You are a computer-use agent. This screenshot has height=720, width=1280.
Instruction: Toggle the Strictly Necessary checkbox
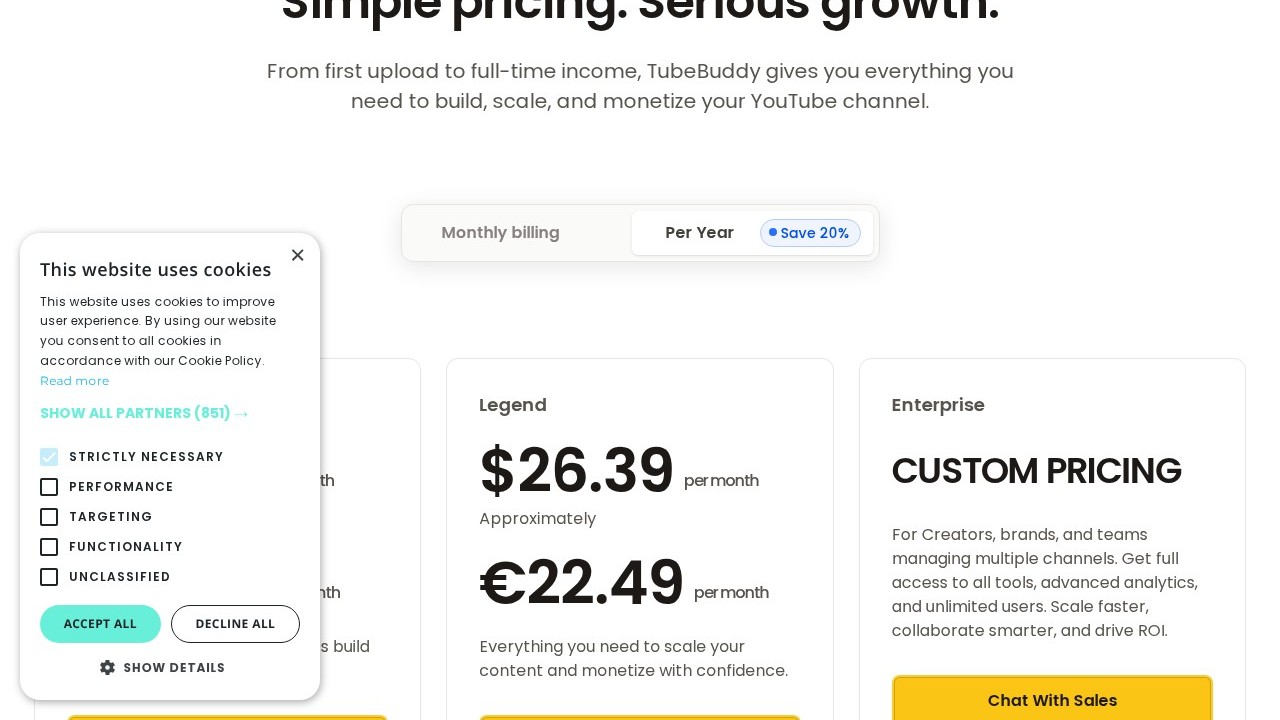pyautogui.click(x=49, y=457)
